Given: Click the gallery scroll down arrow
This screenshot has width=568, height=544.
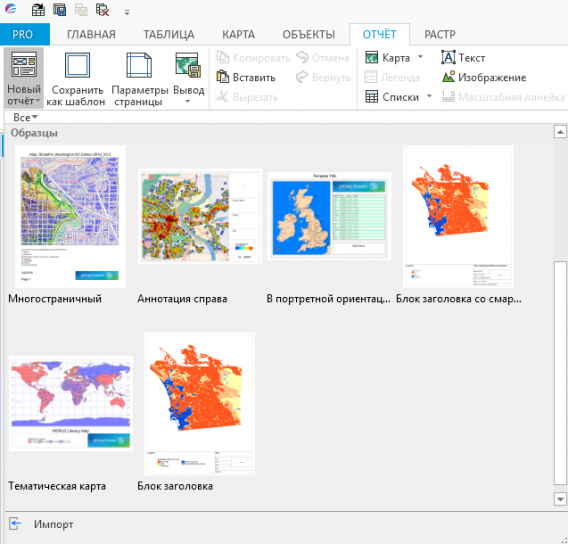Looking at the screenshot, I should pyautogui.click(x=560, y=499).
